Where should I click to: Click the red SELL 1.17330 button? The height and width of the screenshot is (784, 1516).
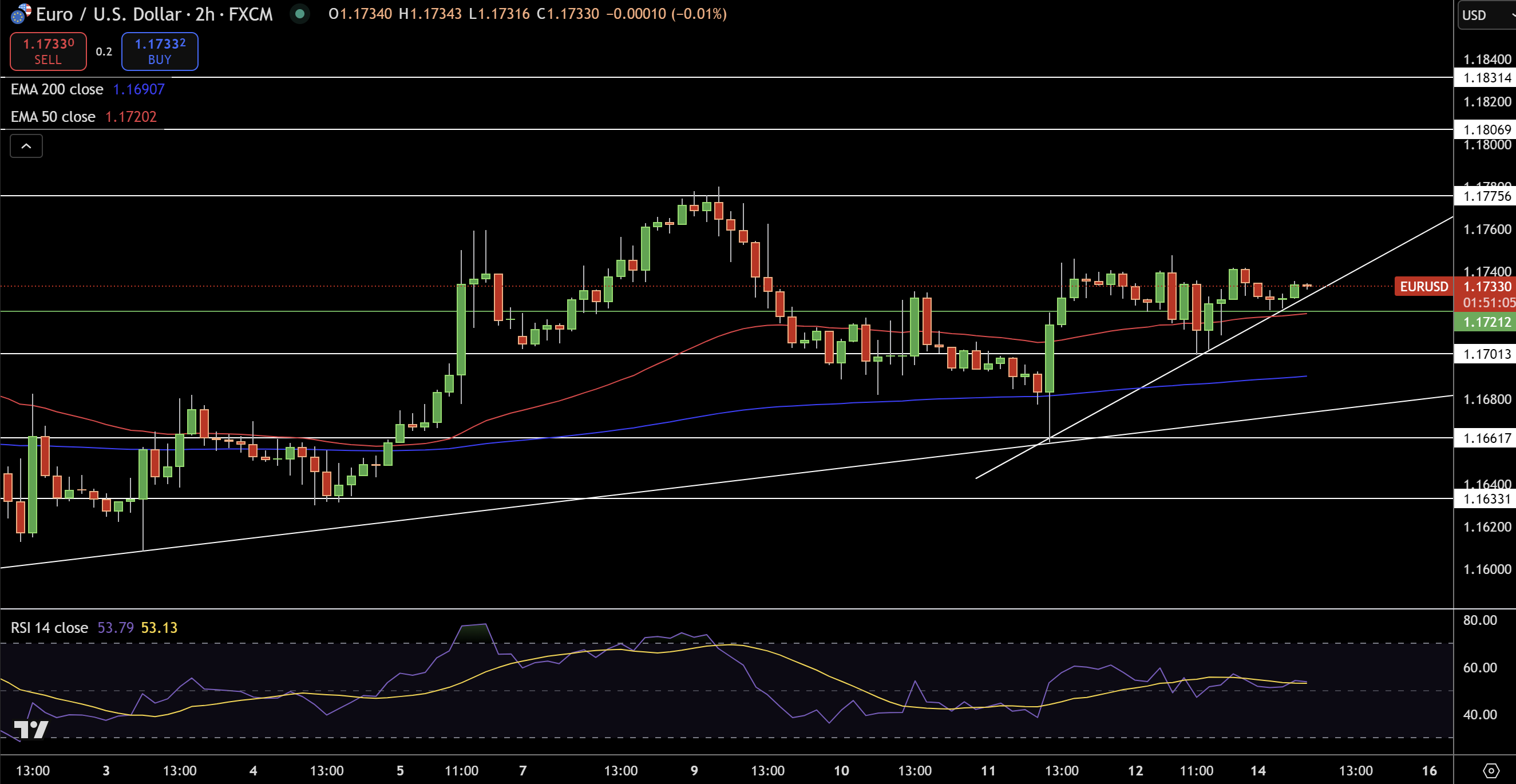(x=48, y=51)
